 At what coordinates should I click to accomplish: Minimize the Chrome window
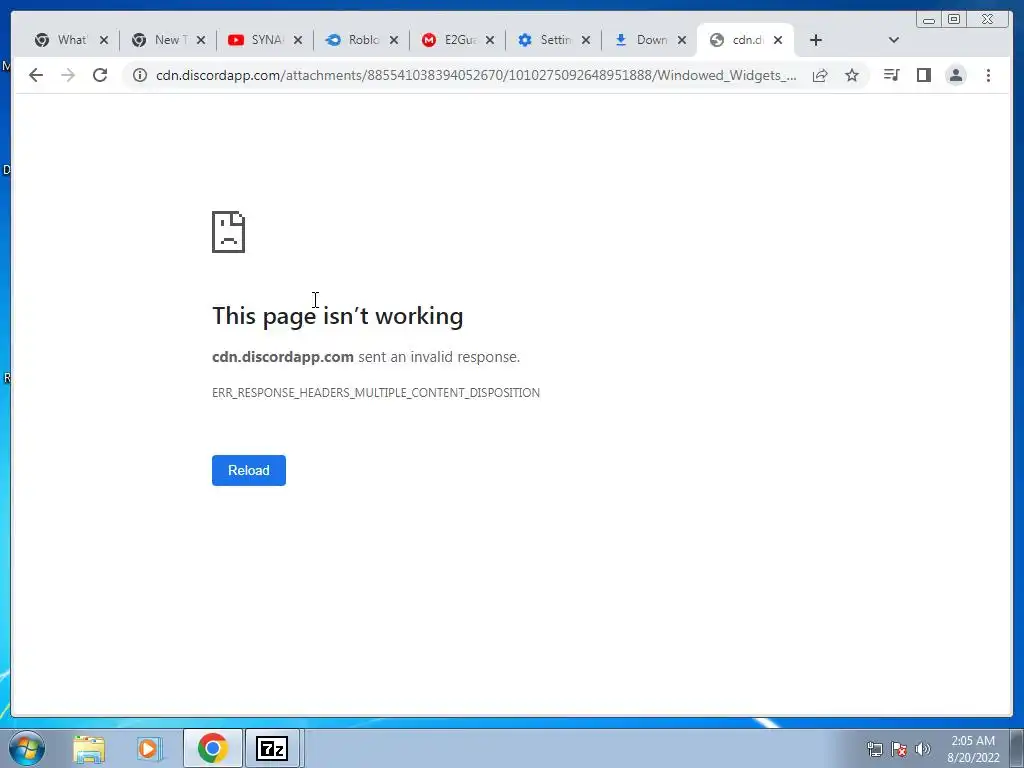(x=929, y=20)
